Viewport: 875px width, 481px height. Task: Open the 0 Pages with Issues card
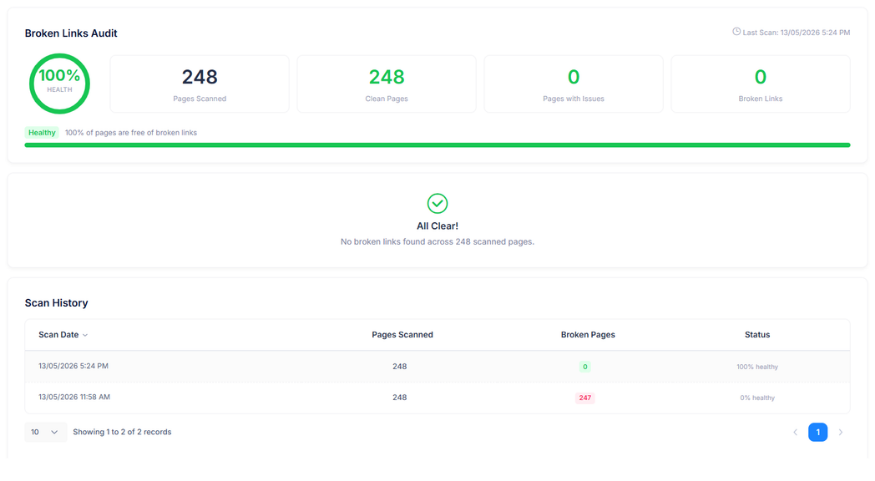coord(573,84)
